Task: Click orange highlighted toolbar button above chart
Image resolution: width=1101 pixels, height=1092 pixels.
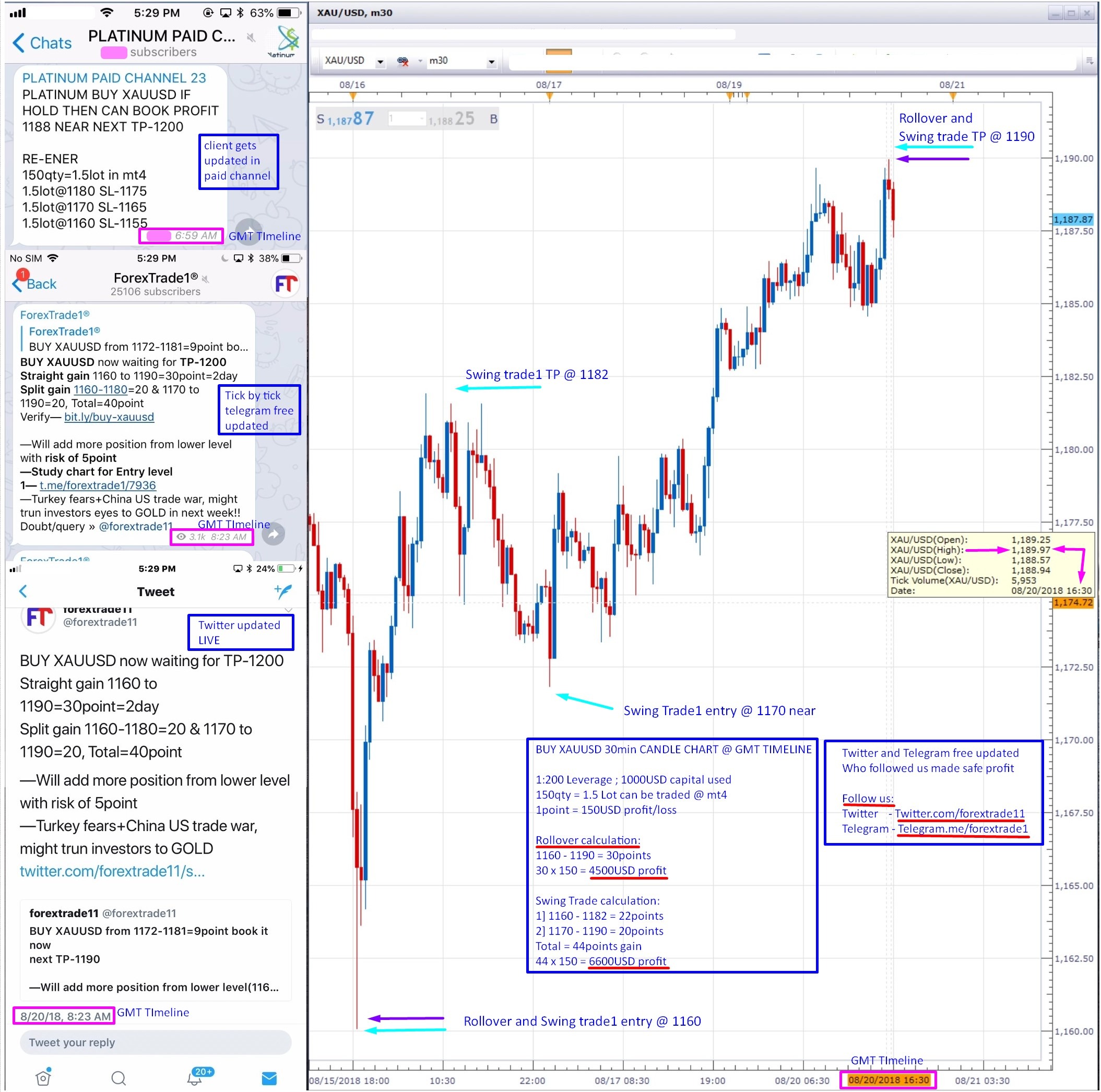Action: [x=559, y=61]
